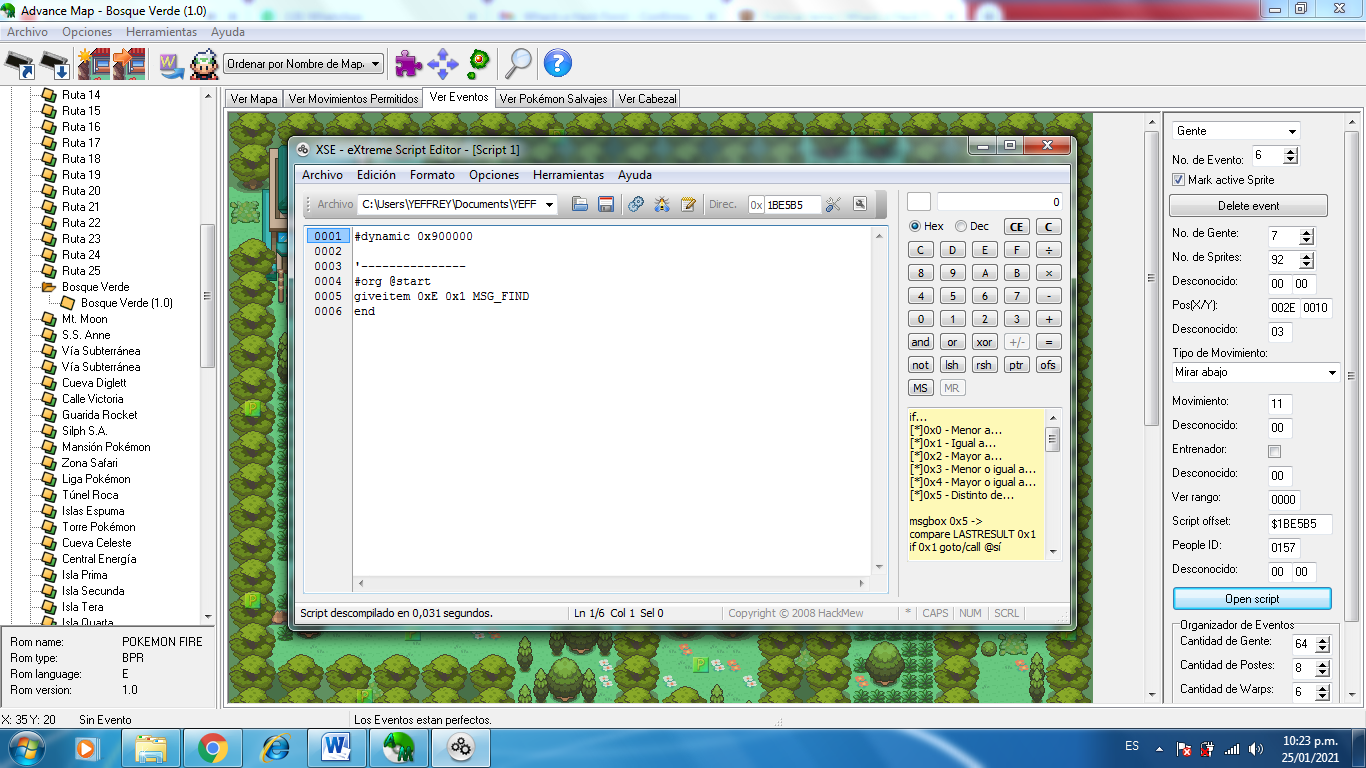Click the notepad icon in XSE toolbar
The height and width of the screenshot is (768, 1366).
coord(688,204)
